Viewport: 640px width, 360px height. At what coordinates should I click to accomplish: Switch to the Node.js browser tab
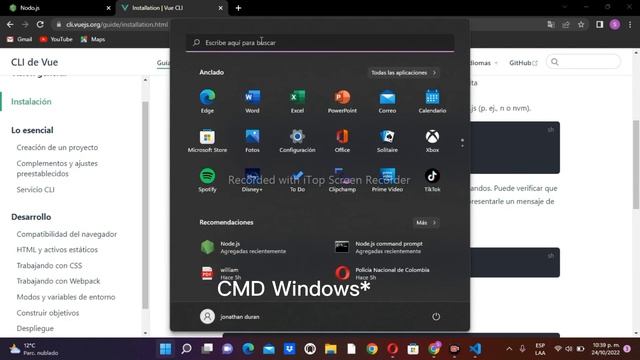[58, 8]
